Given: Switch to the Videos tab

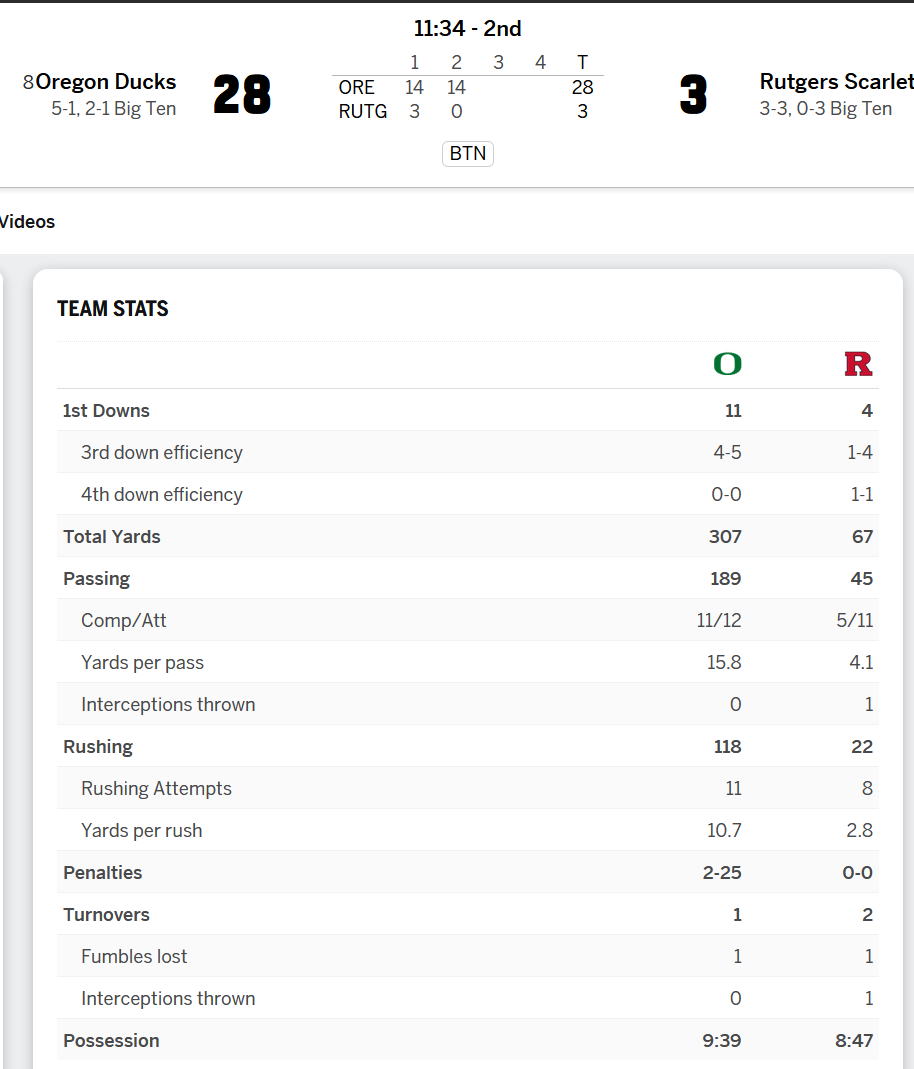Looking at the screenshot, I should point(27,222).
